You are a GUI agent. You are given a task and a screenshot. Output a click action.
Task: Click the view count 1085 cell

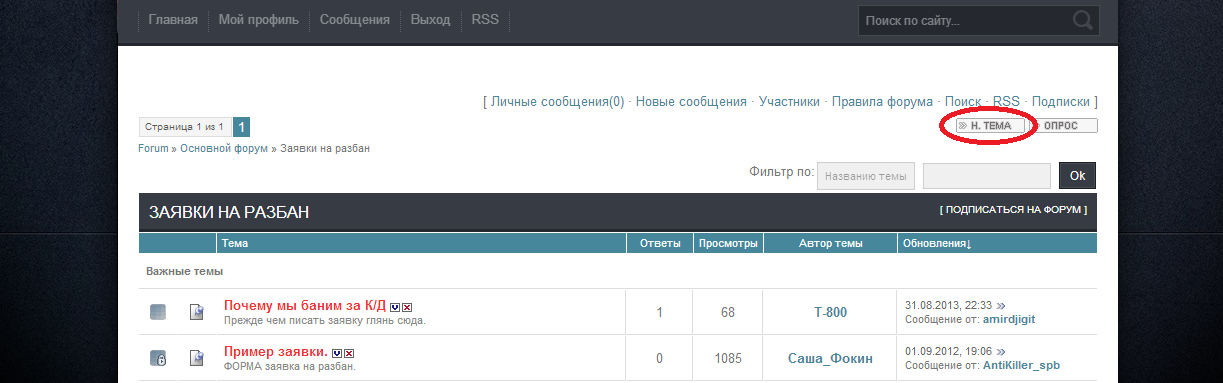[x=728, y=358]
